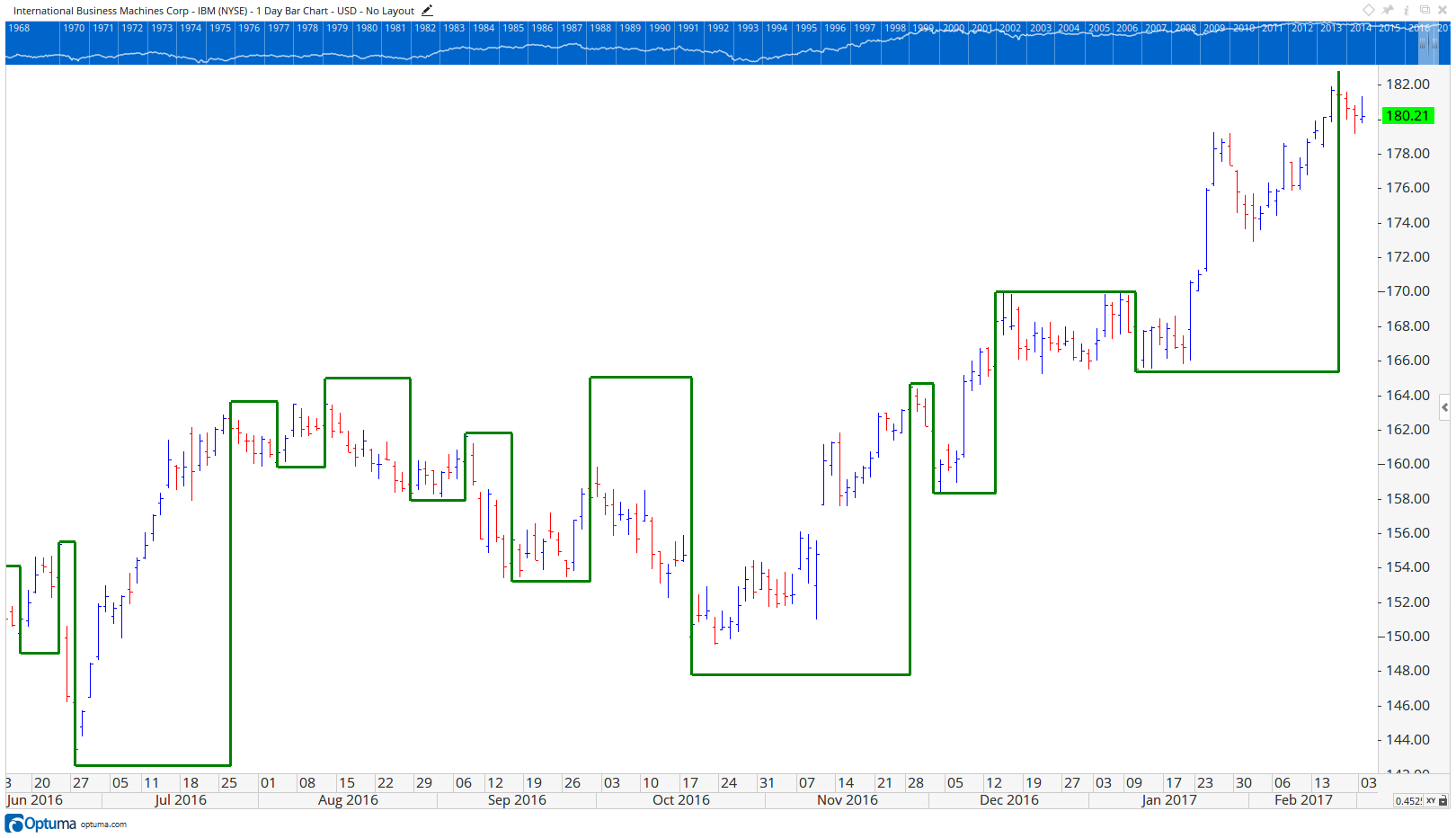Click Oct 2016 on the date axis
The height and width of the screenshot is (838, 1456).
(x=681, y=800)
